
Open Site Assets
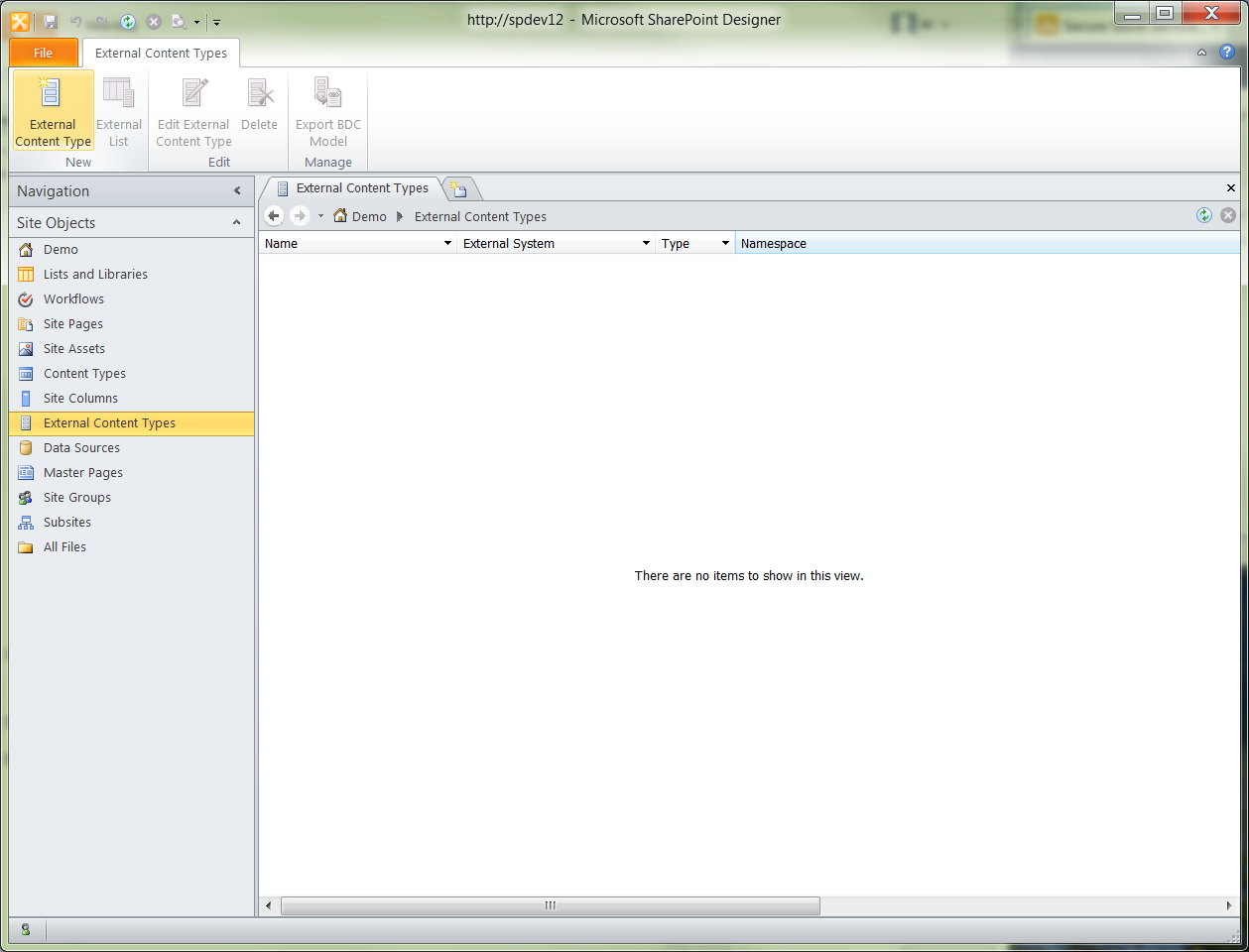[x=132, y=348]
